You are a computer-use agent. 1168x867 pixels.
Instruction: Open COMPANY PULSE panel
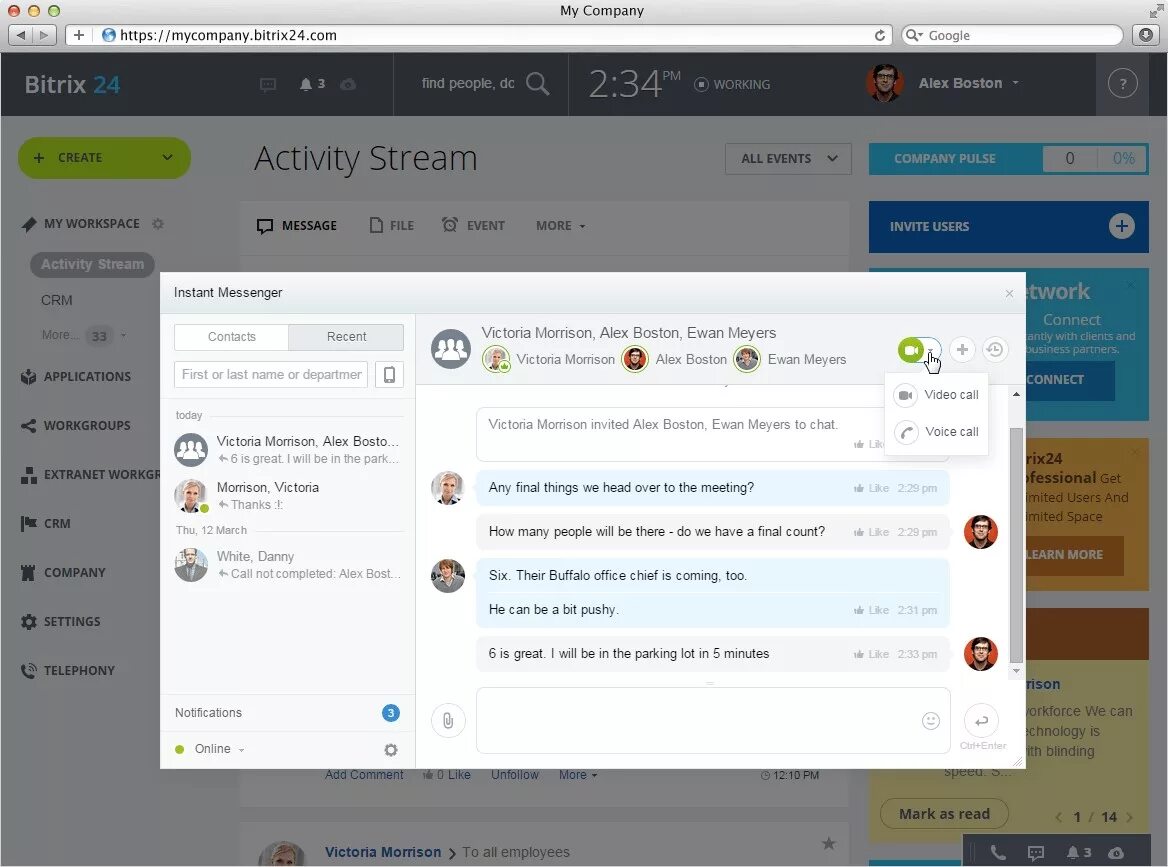click(1009, 159)
